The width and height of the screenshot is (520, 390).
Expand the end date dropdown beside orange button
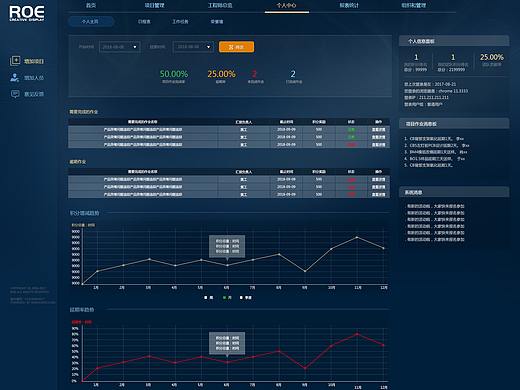pyautogui.click(x=193, y=47)
